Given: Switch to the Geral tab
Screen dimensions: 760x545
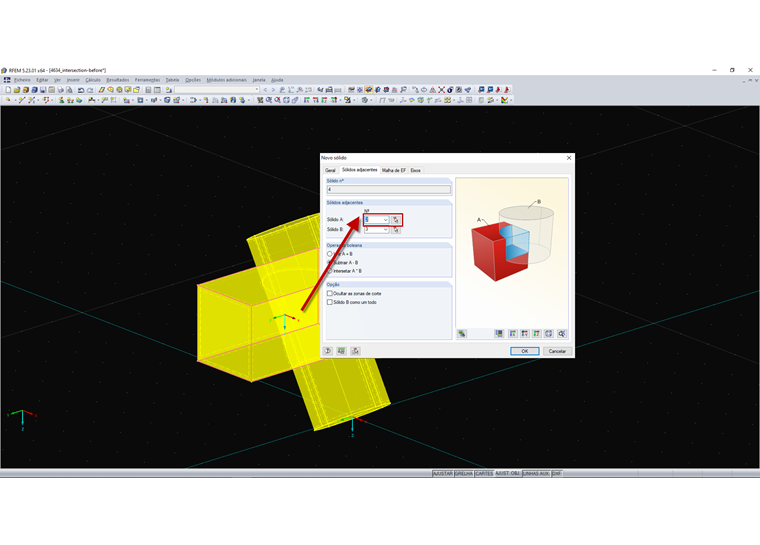Looking at the screenshot, I should pyautogui.click(x=330, y=170).
